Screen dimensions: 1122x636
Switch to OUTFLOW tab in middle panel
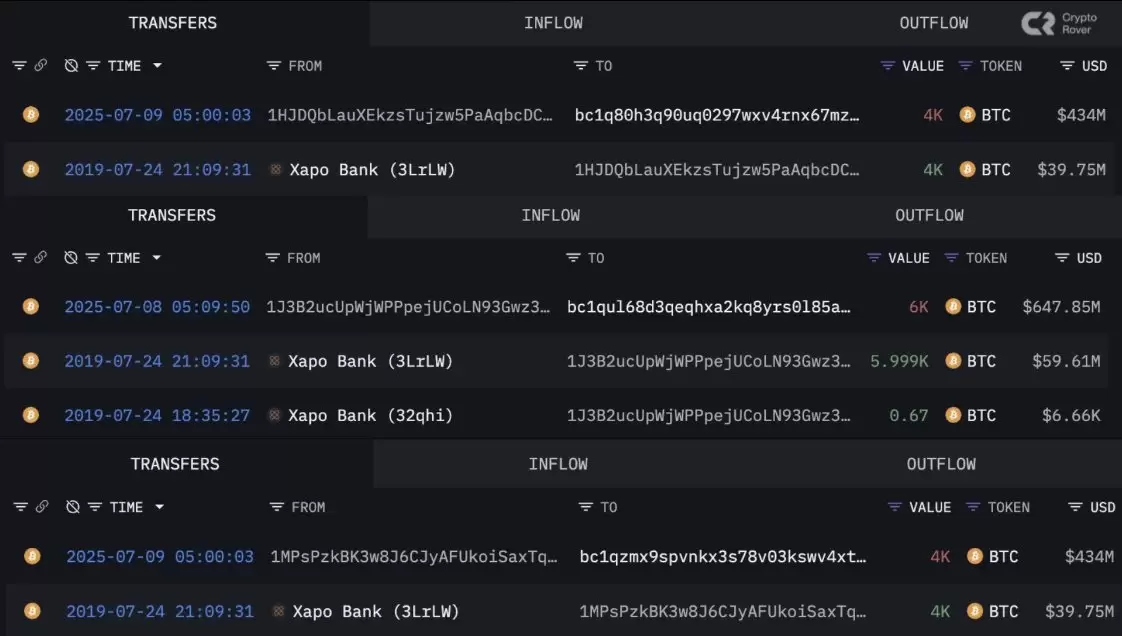pos(930,215)
